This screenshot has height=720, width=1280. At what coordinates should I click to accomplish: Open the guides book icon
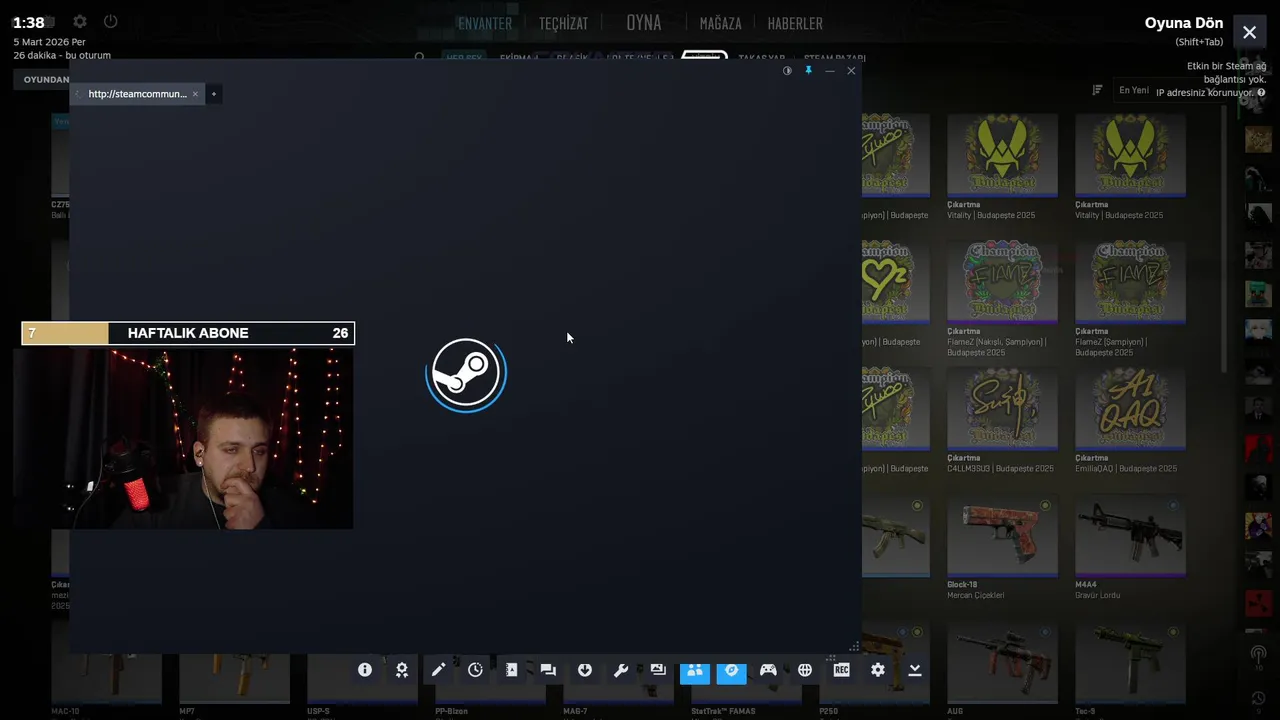pos(511,670)
